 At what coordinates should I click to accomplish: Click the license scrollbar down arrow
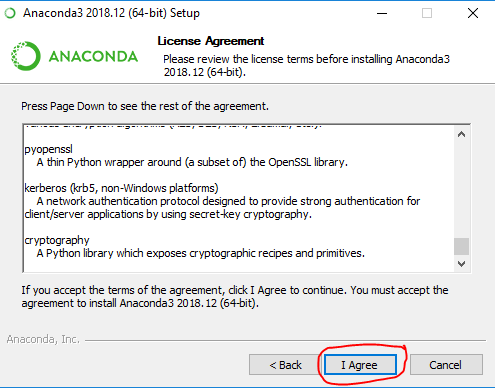[x=461, y=264]
